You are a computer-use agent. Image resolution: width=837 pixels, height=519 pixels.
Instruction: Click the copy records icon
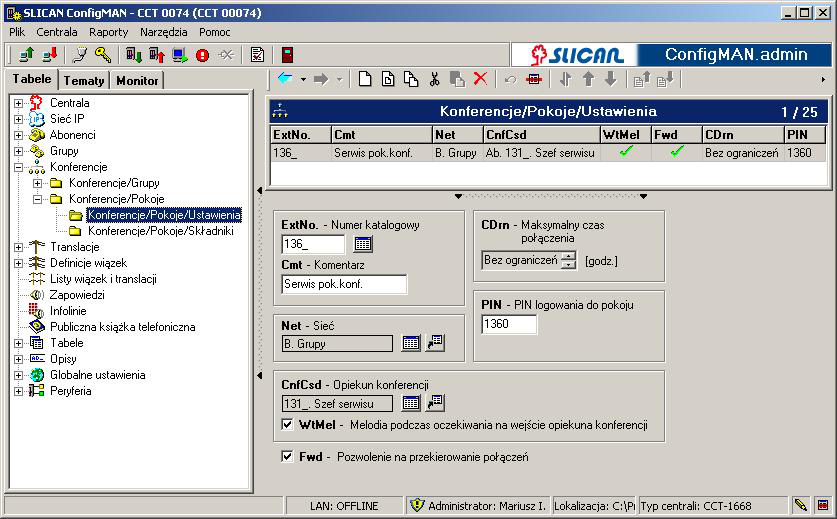point(411,79)
